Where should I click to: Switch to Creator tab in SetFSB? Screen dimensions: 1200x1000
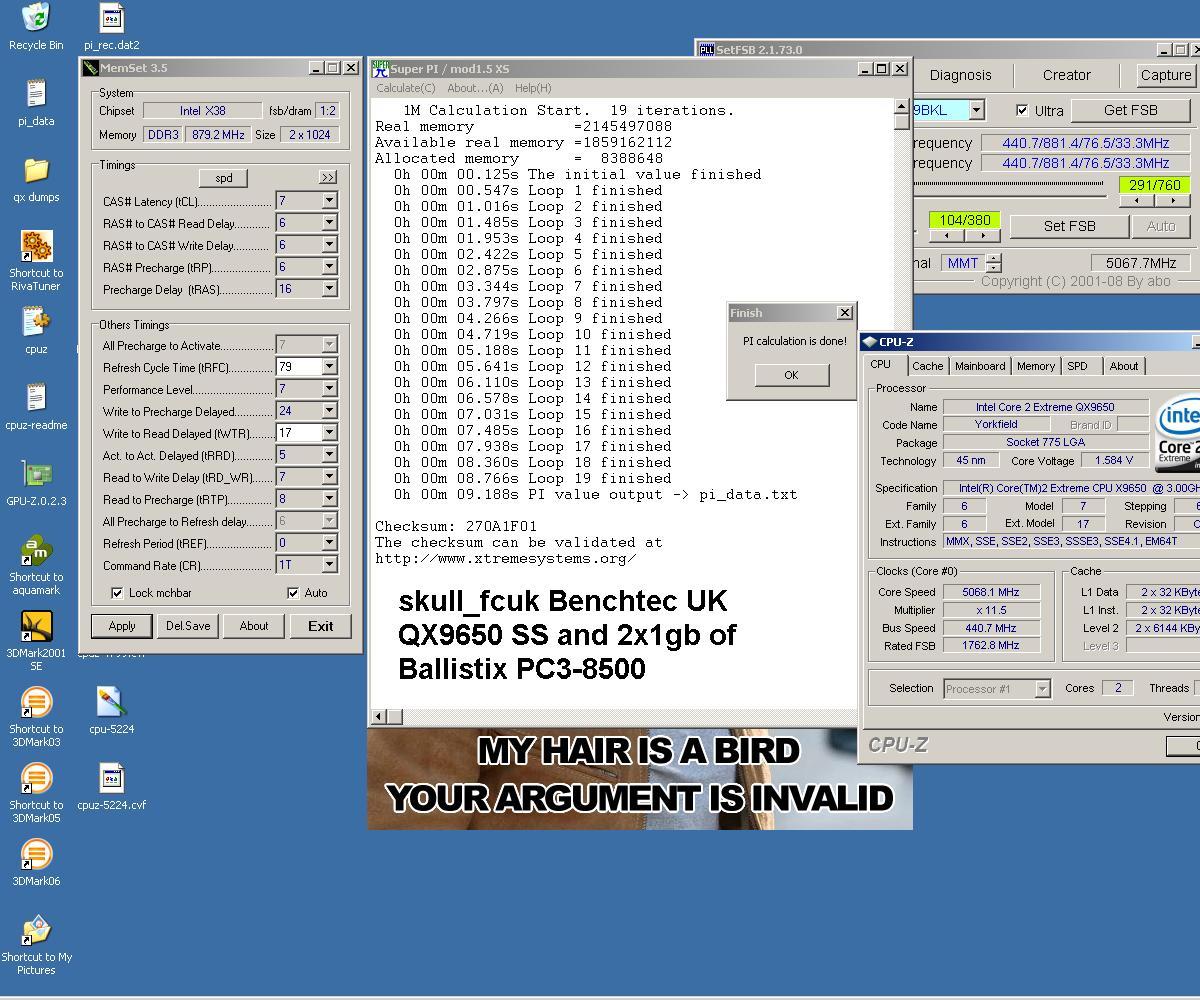(1067, 75)
